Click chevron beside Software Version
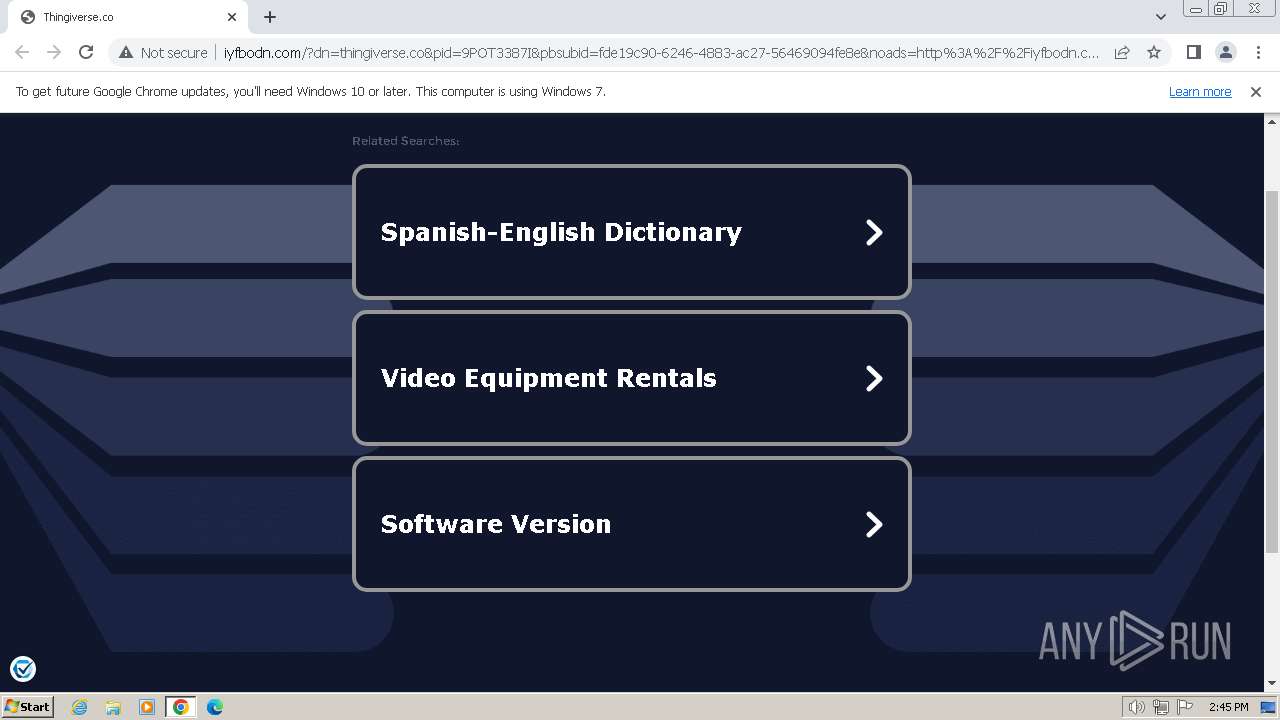The width and height of the screenshot is (1280, 720). click(x=874, y=524)
